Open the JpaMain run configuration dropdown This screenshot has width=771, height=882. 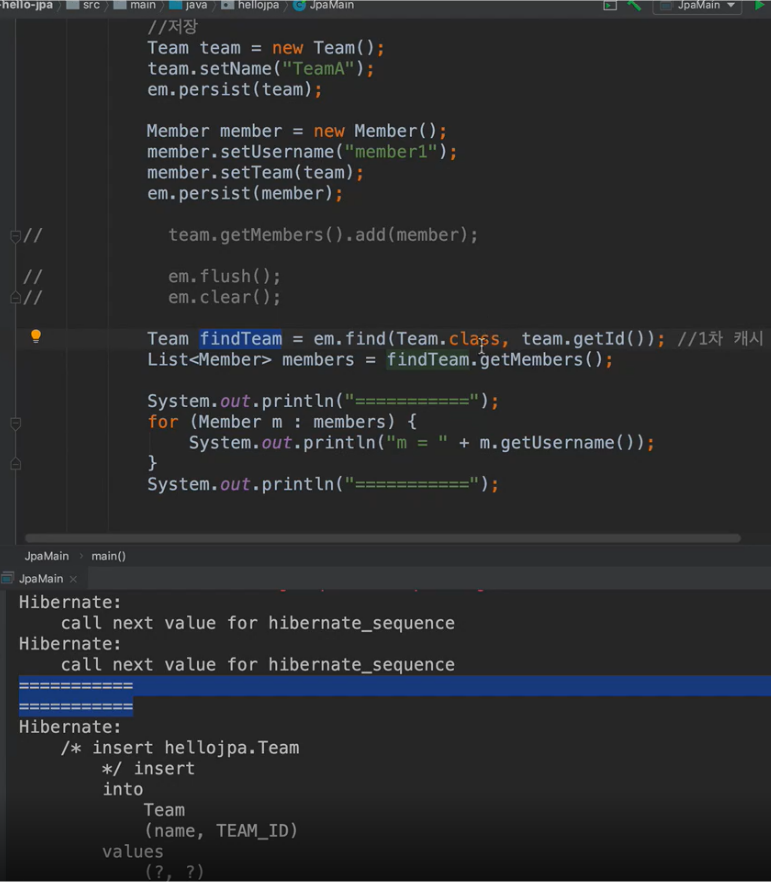coord(697,6)
